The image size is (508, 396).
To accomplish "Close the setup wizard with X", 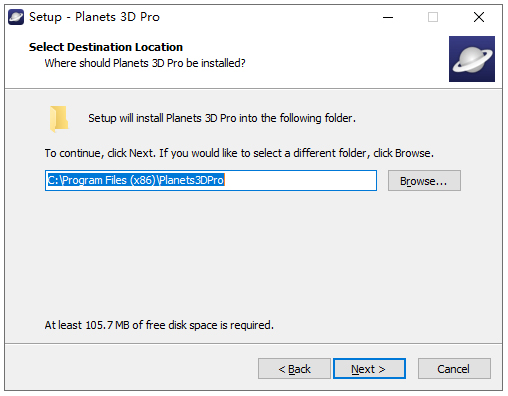I will point(479,17).
